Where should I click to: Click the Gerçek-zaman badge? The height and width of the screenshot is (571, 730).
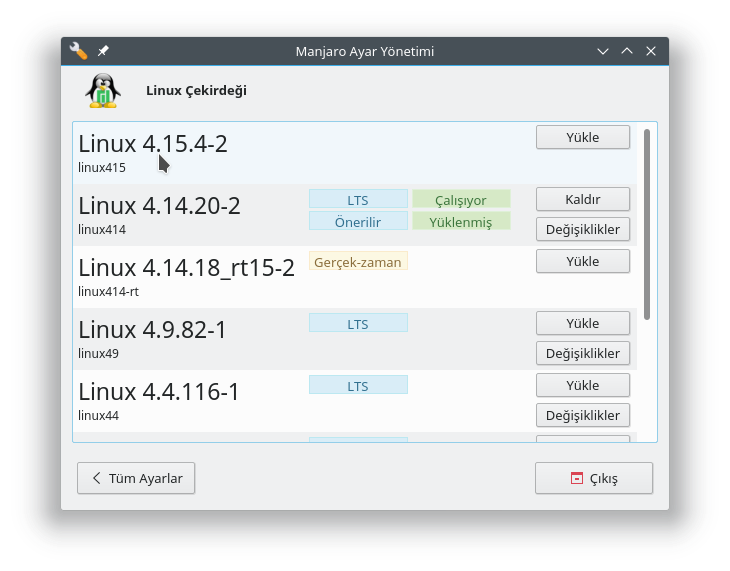[x=358, y=261]
